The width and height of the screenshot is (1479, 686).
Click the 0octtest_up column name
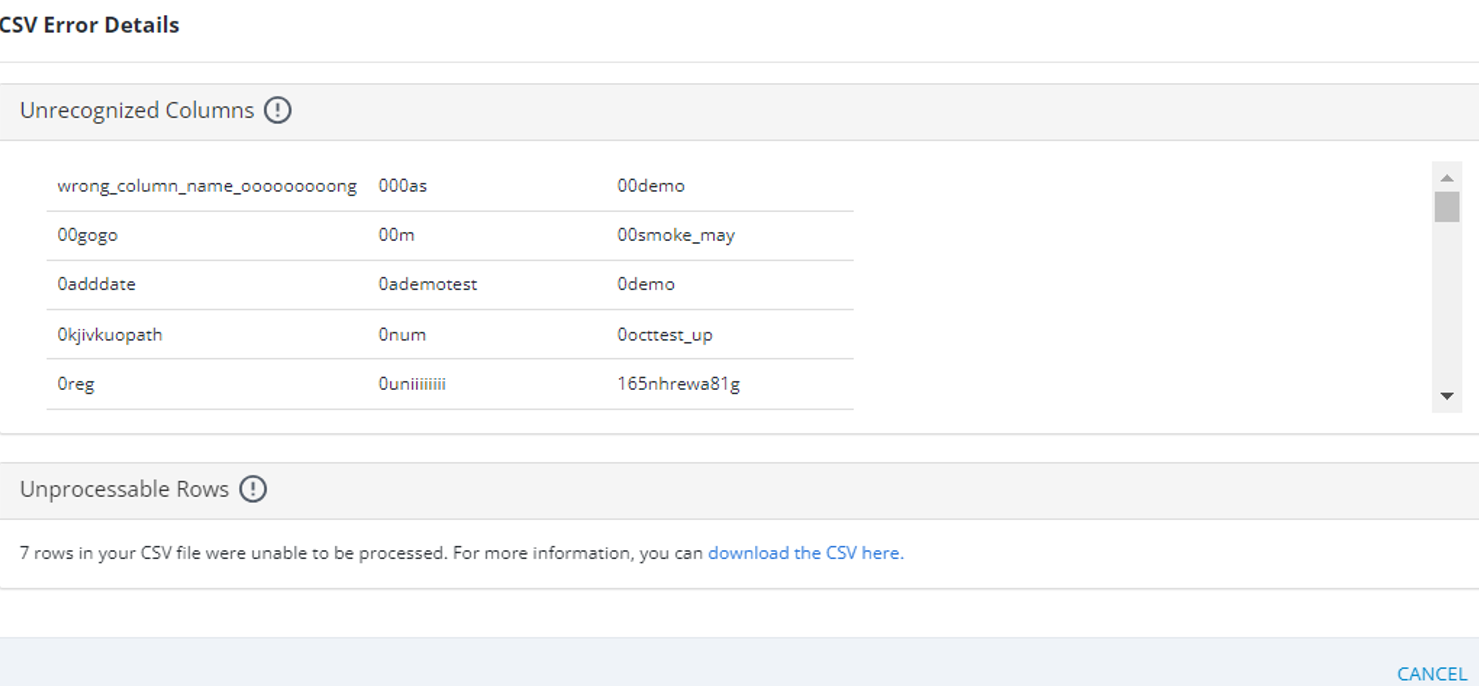(x=665, y=334)
